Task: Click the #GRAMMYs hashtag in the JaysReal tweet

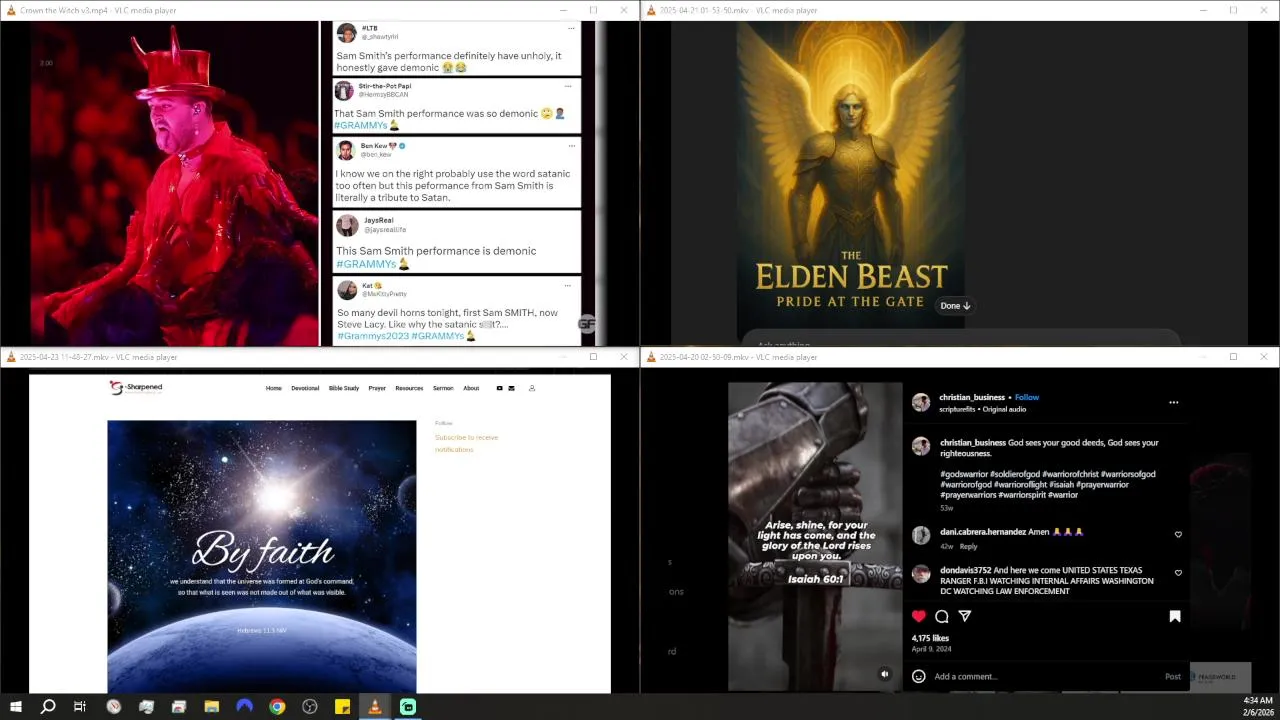Action: tap(366, 264)
